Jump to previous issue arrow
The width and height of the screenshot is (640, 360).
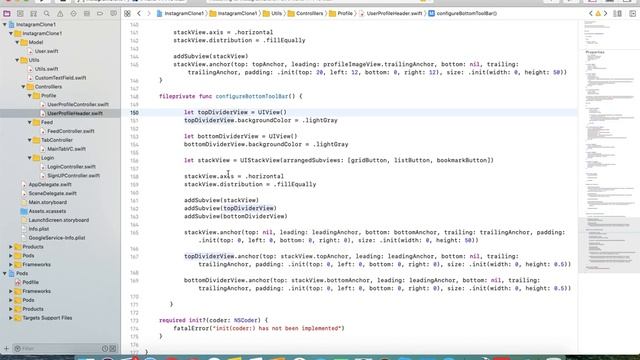tap(591, 13)
